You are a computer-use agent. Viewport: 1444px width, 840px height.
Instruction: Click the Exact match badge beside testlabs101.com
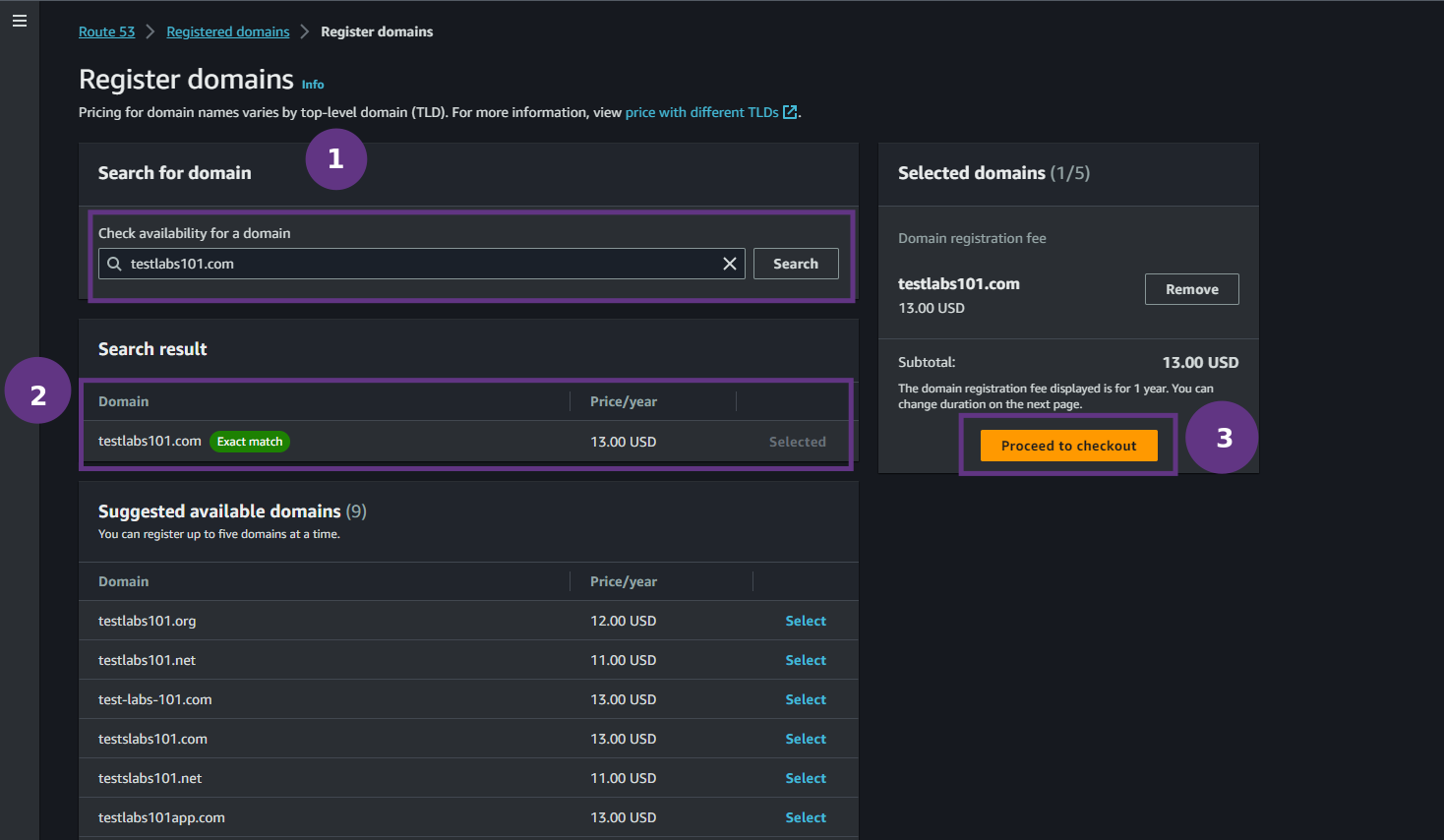coord(249,441)
